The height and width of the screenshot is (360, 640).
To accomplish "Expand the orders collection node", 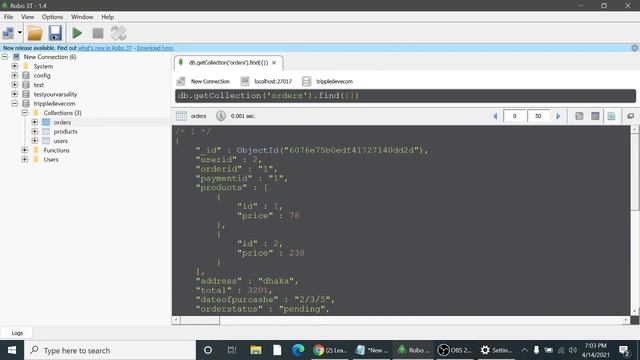I will coord(35,122).
